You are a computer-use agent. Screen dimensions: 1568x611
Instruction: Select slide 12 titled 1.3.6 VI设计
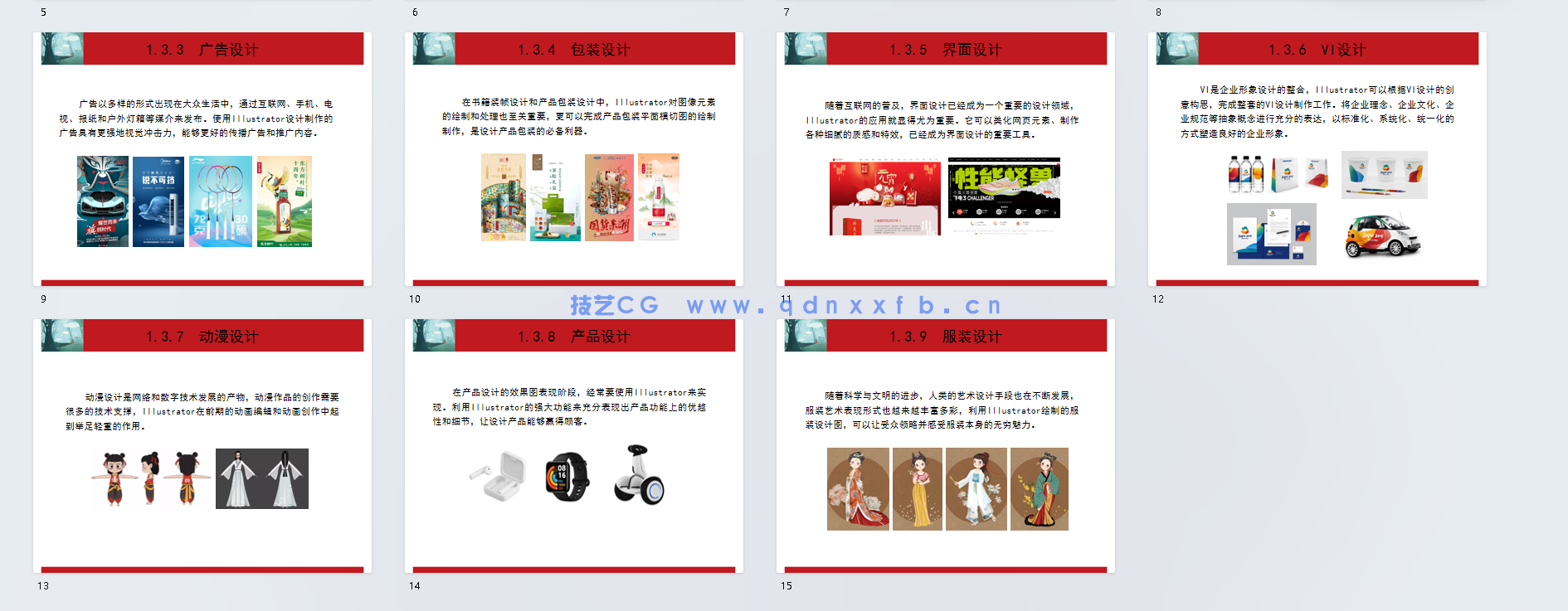(1317, 159)
